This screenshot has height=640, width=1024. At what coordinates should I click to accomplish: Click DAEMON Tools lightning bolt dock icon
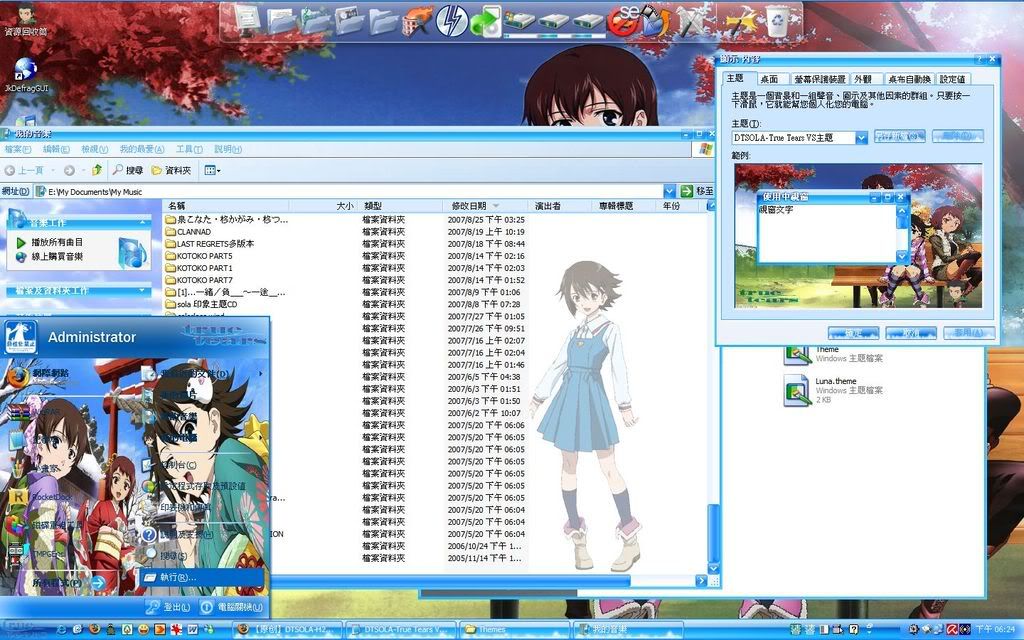point(451,20)
